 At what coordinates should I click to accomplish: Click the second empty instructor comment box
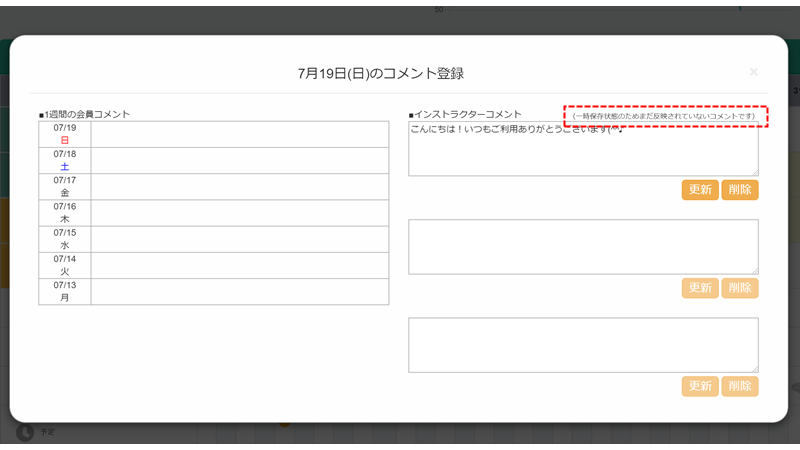click(x=583, y=247)
